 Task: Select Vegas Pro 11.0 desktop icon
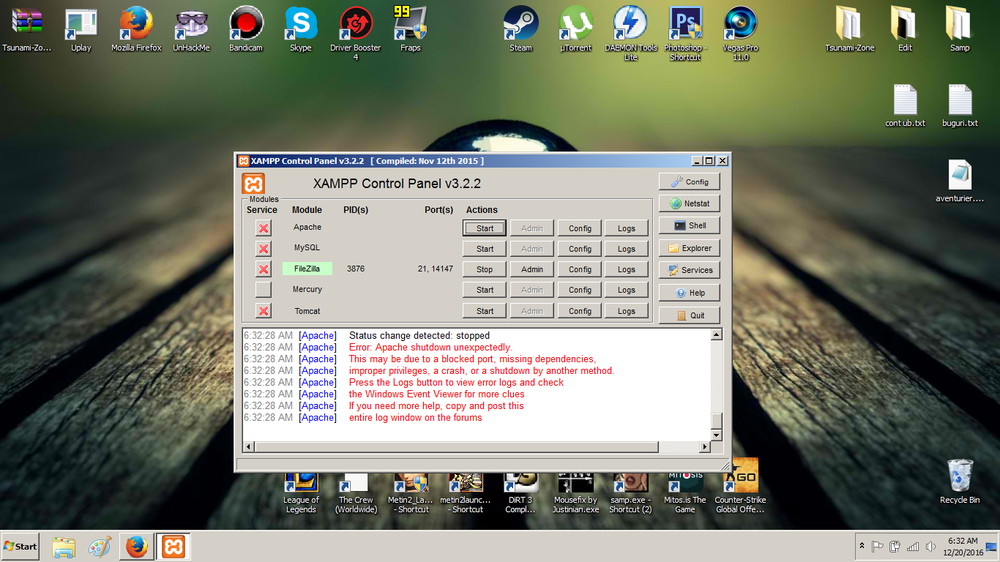(x=740, y=33)
